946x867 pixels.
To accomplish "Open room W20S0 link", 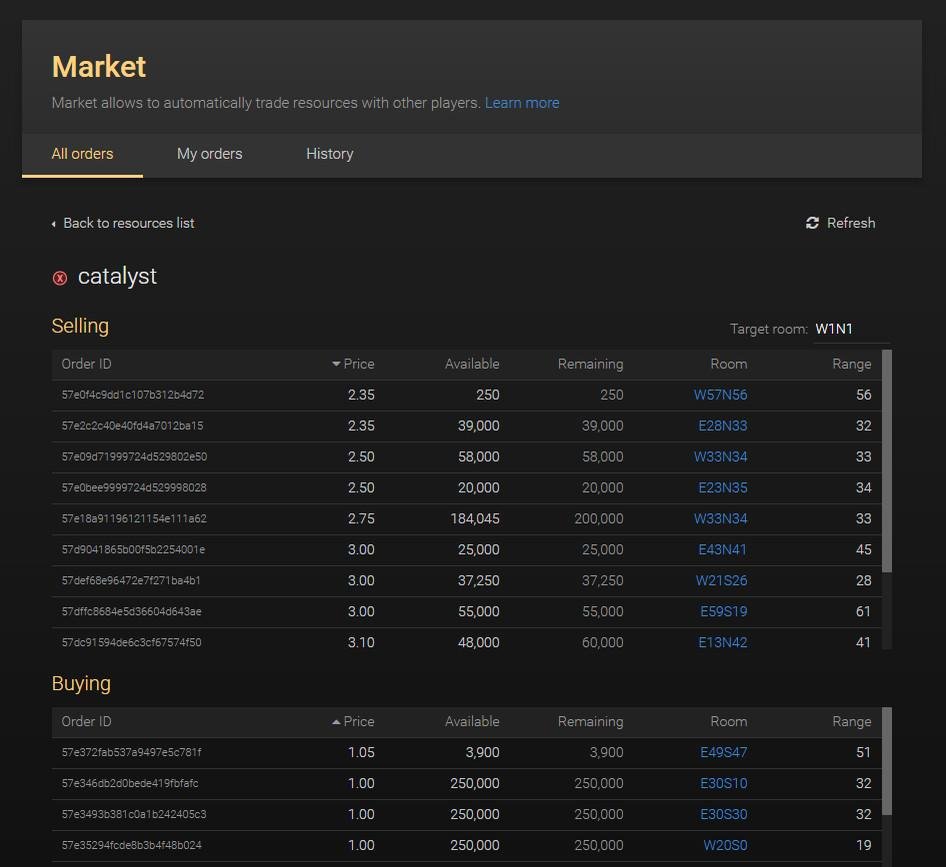I will [x=724, y=846].
